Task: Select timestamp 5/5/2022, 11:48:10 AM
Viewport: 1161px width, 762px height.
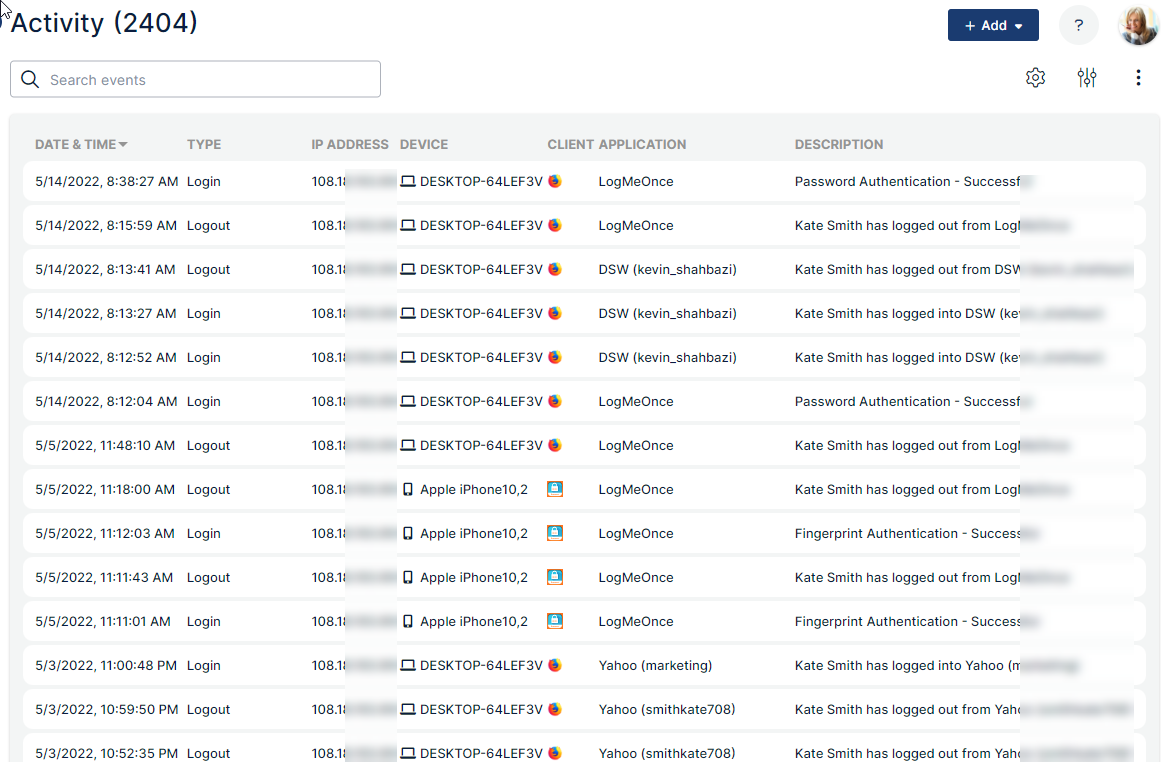Action: coord(105,445)
